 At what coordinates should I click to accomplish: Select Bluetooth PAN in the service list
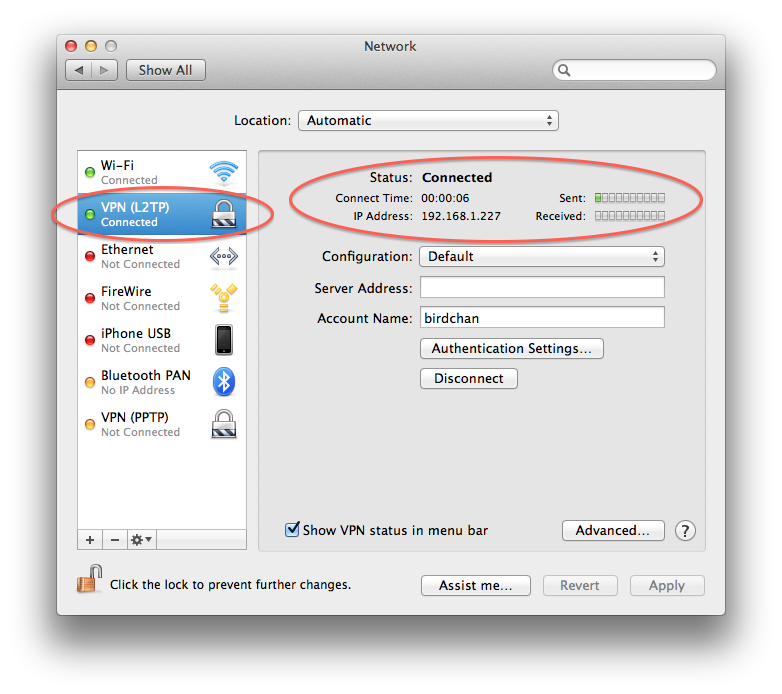(x=162, y=382)
